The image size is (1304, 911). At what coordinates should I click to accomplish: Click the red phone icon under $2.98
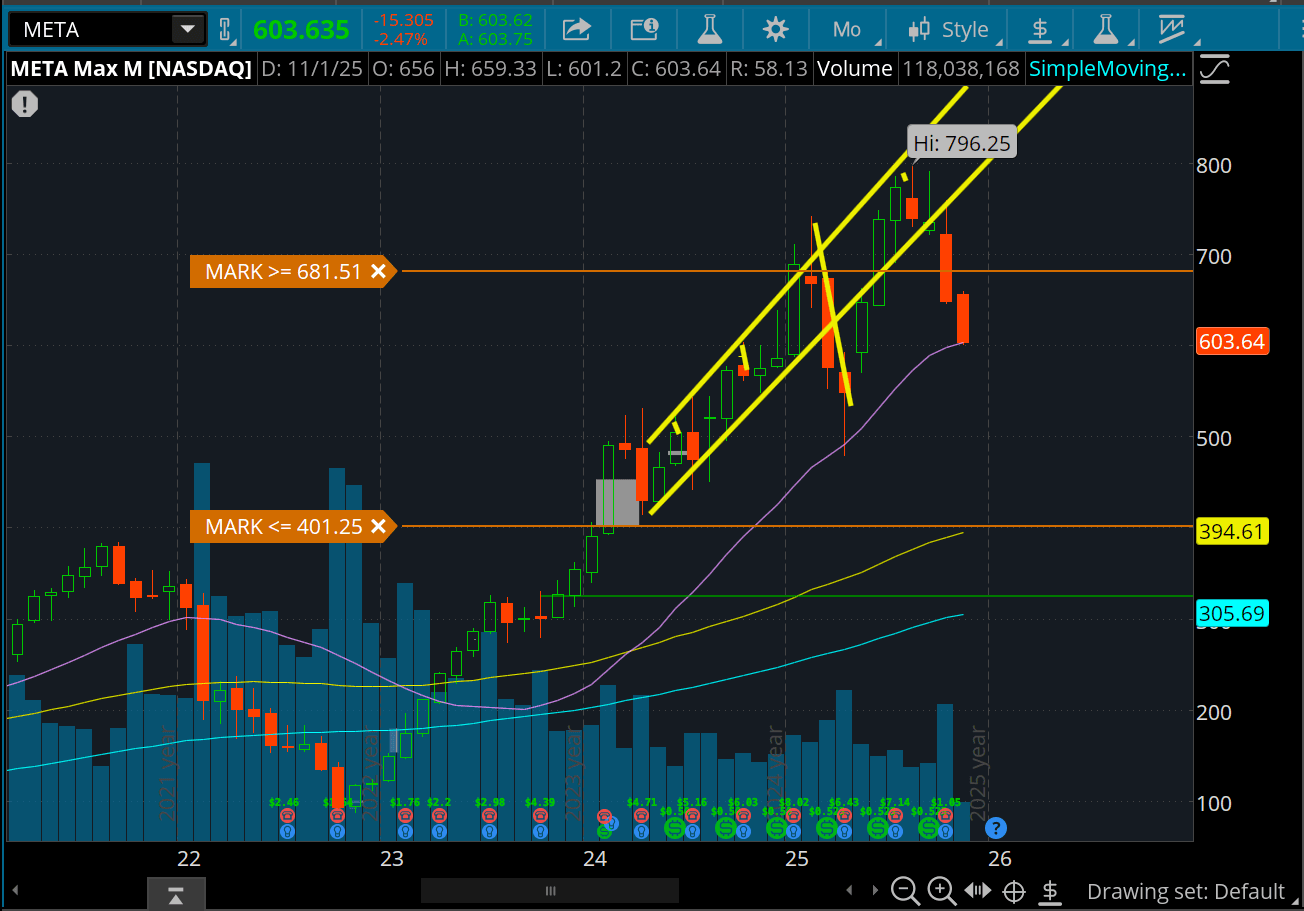[489, 815]
